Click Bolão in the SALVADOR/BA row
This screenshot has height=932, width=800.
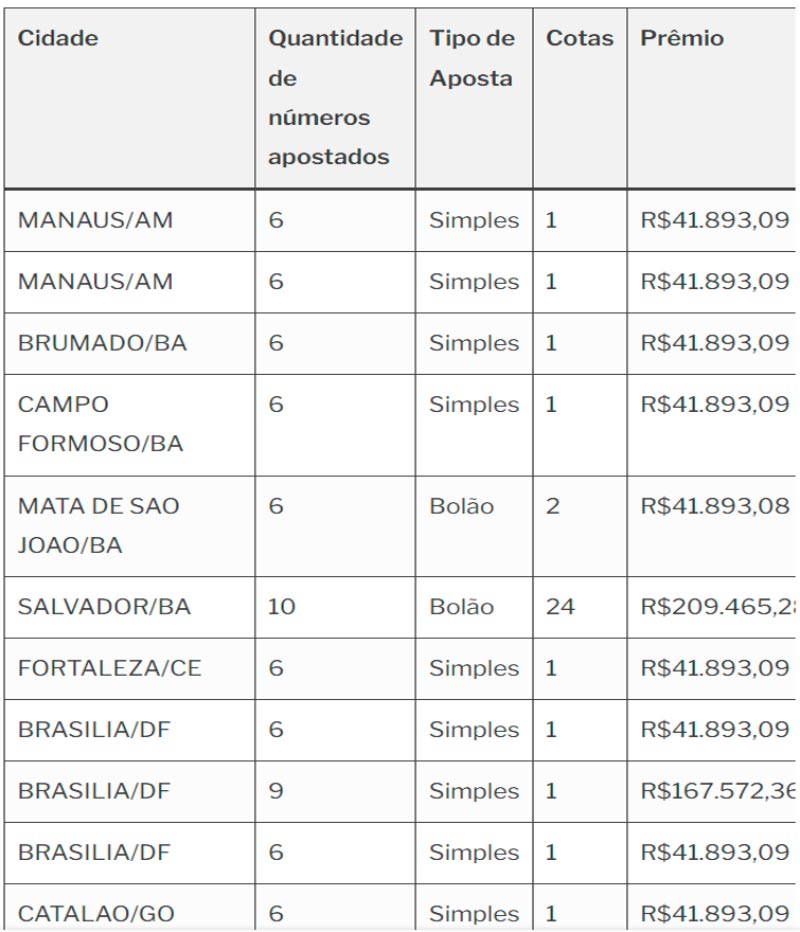pyautogui.click(x=462, y=607)
